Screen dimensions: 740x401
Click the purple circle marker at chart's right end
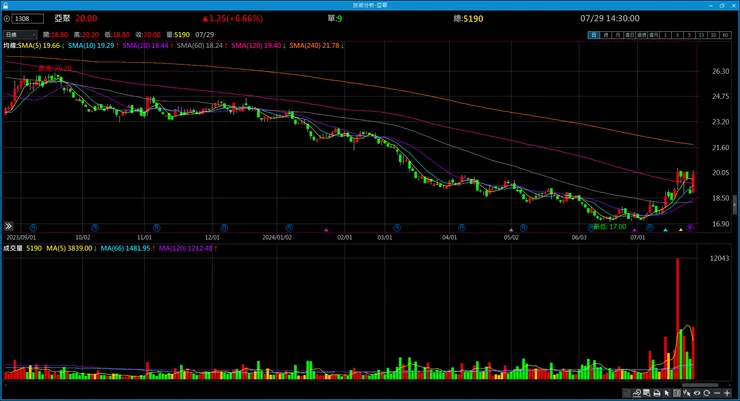point(690,228)
